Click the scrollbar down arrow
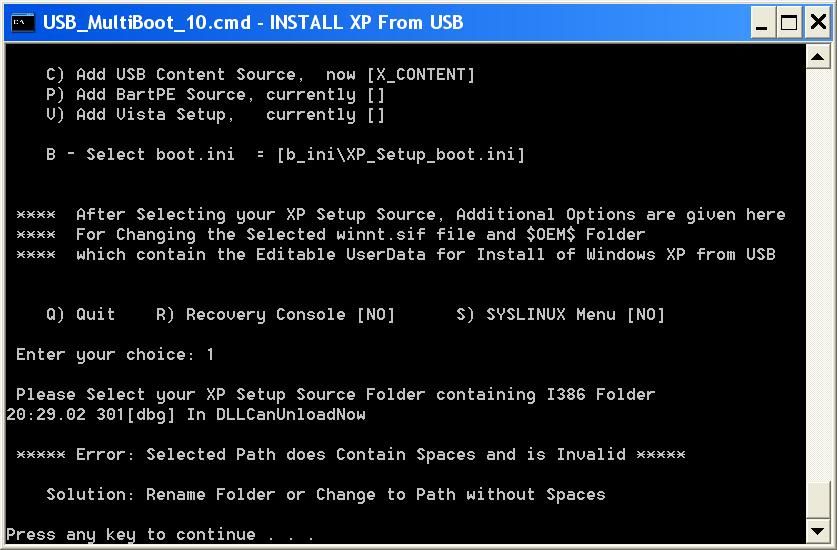Screen dimensions: 837x550 [820, 531]
